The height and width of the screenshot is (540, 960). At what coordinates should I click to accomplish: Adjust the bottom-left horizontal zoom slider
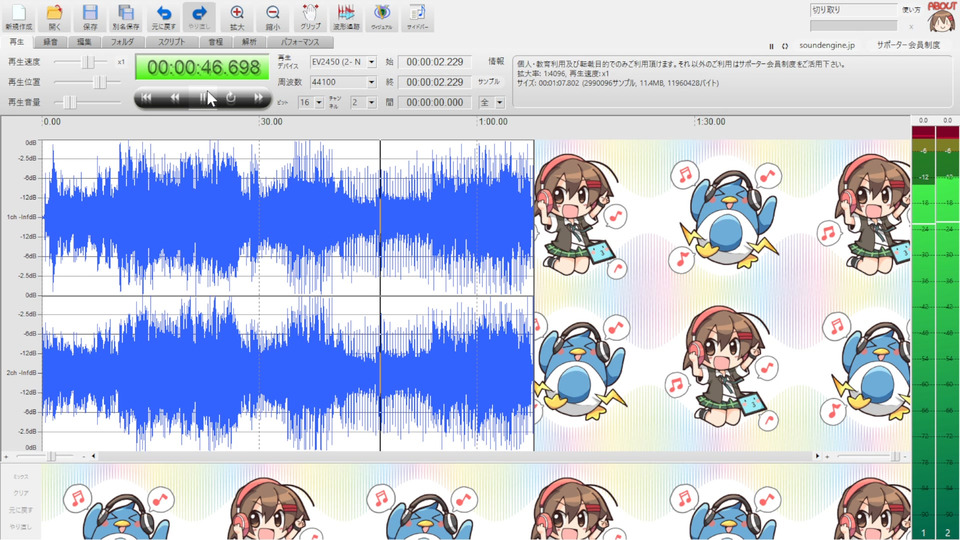click(x=51, y=456)
